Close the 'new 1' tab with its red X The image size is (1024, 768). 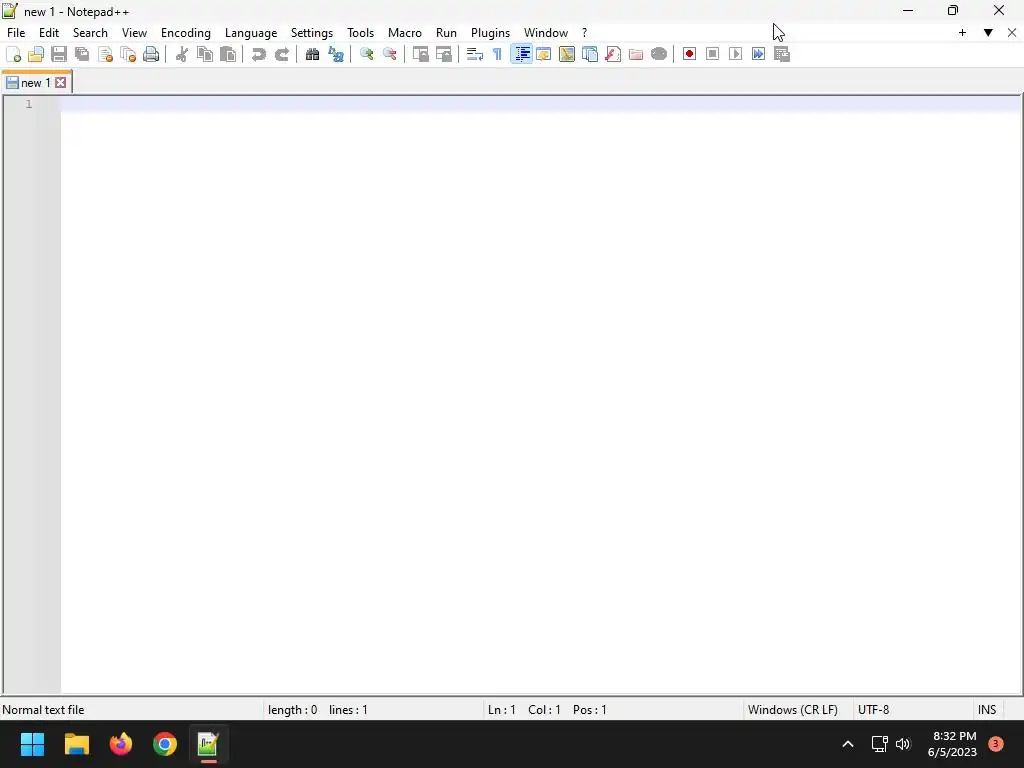61,83
